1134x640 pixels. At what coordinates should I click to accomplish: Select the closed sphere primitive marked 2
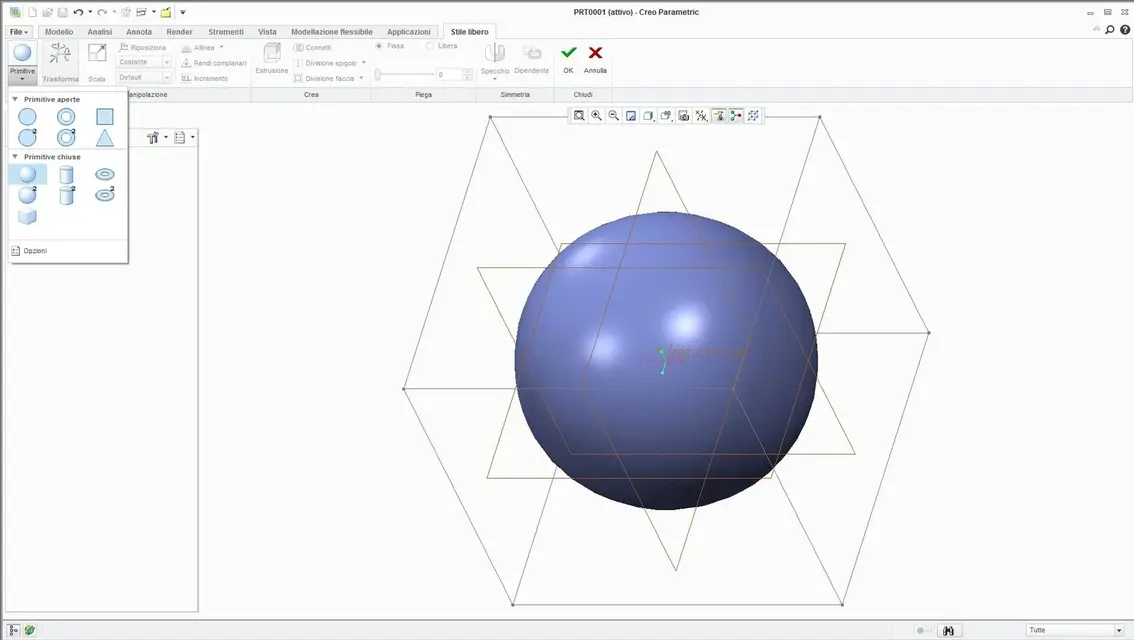click(27, 195)
